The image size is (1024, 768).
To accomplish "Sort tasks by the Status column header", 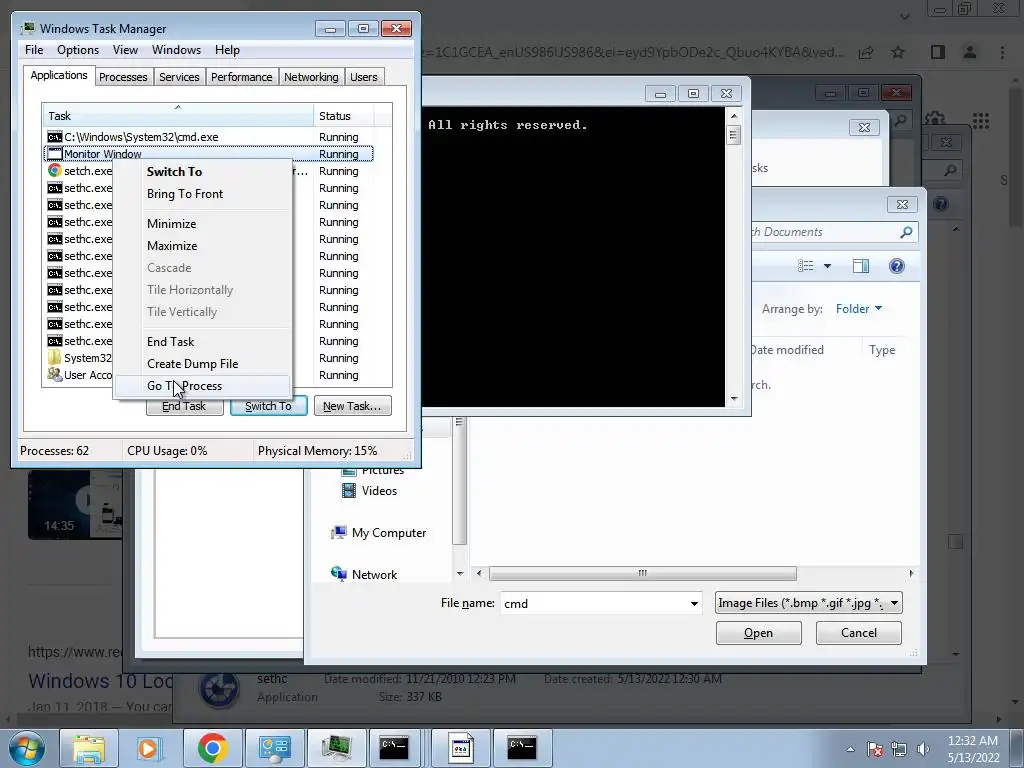I will click(x=344, y=116).
